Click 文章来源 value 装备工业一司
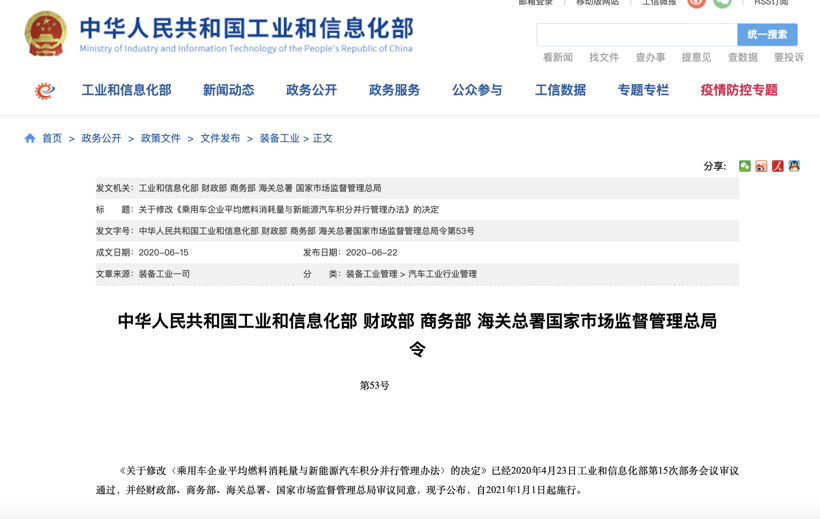 pyautogui.click(x=164, y=274)
